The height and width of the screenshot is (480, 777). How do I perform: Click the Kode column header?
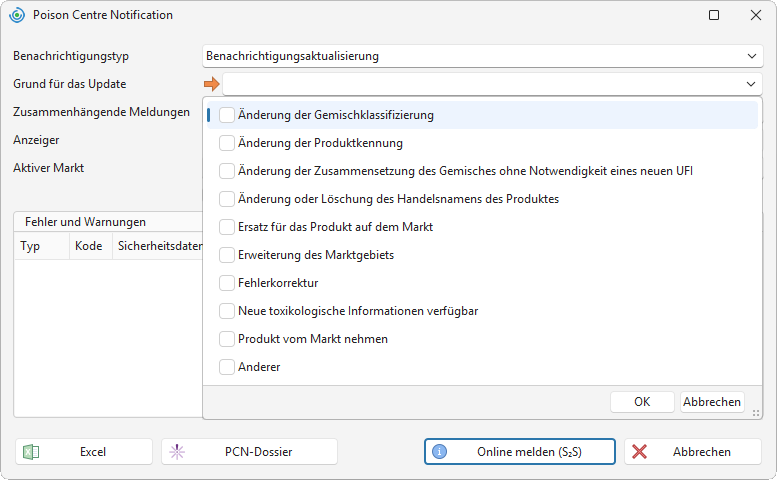[x=90, y=246]
